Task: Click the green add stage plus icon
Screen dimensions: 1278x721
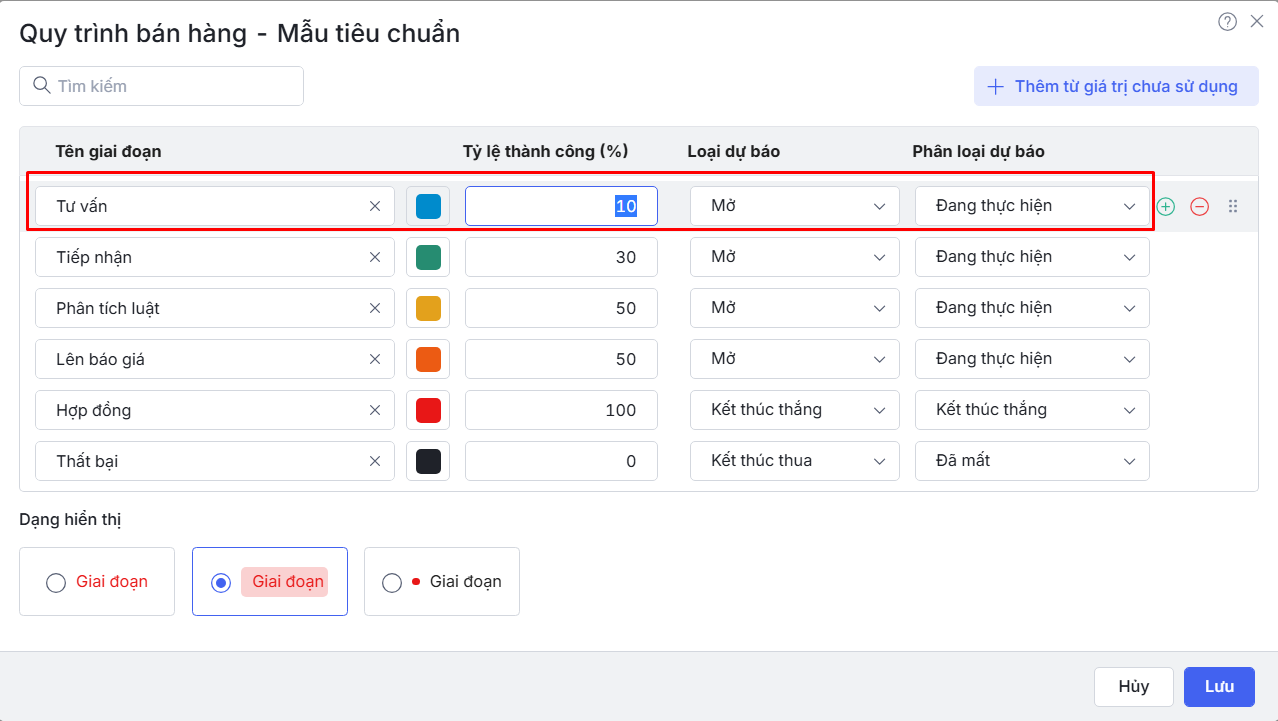Action: [x=1165, y=207]
